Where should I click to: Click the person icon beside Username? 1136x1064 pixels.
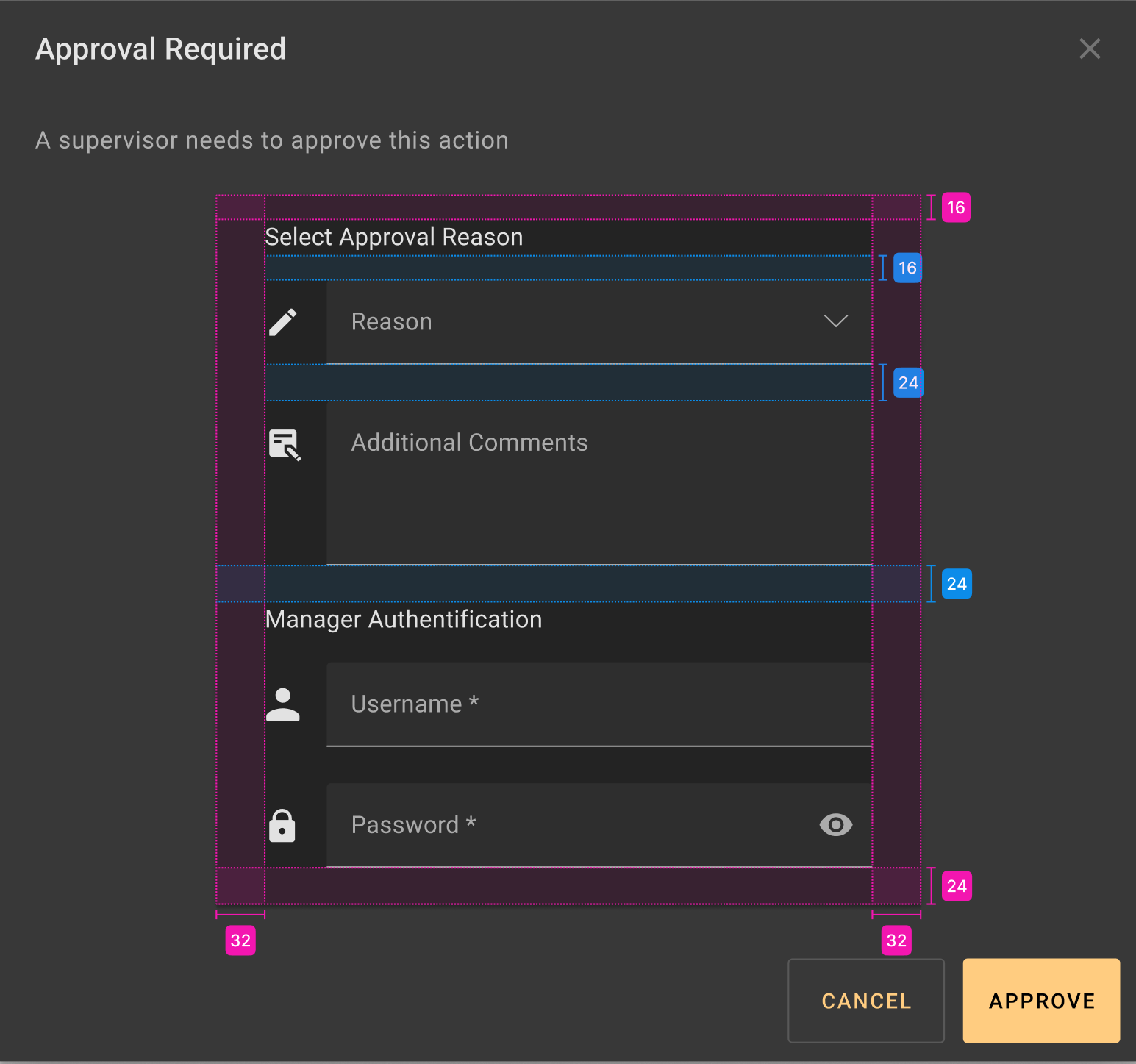283,704
